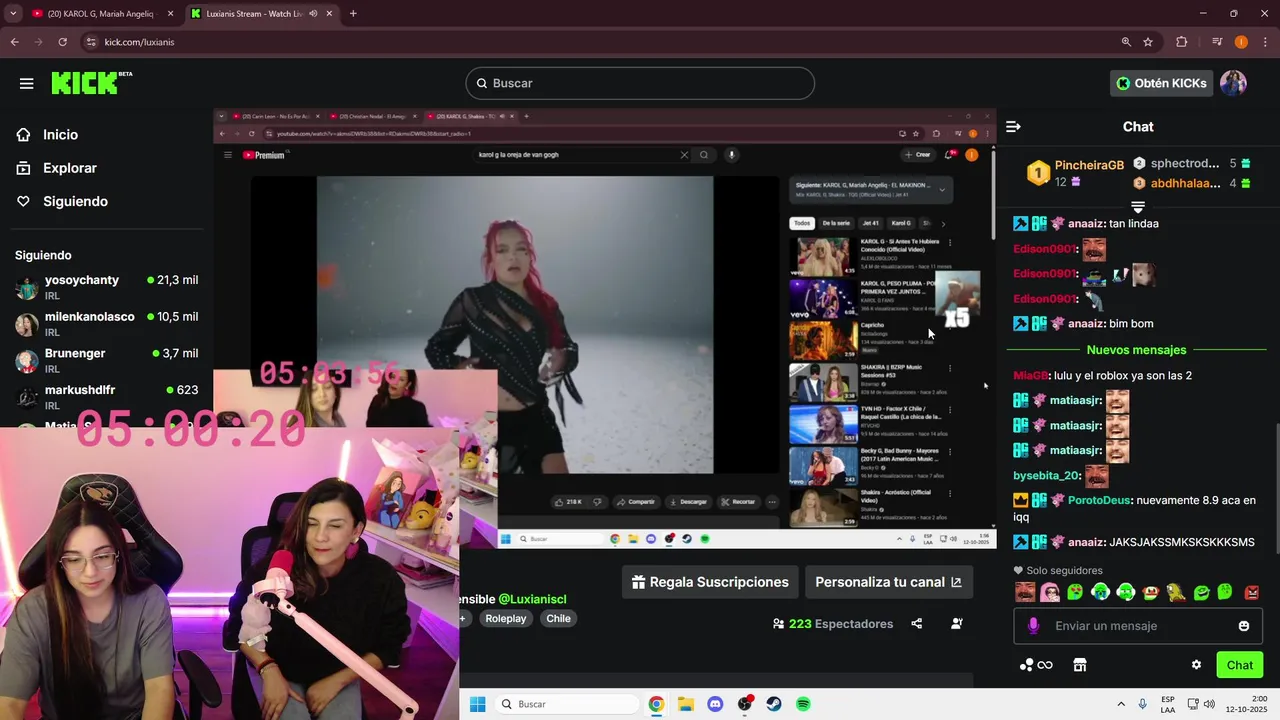The width and height of the screenshot is (1280, 720).
Task: Reload the page in browser
Action: (63, 42)
